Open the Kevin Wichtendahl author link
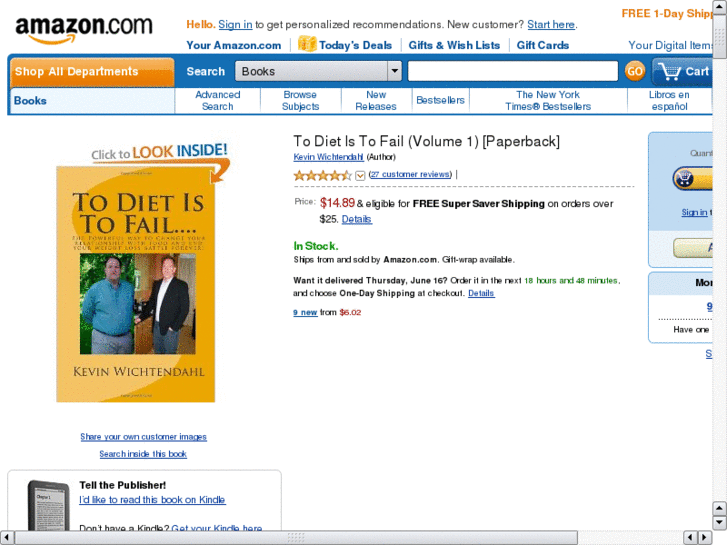This screenshot has width=727, height=545. tap(328, 157)
